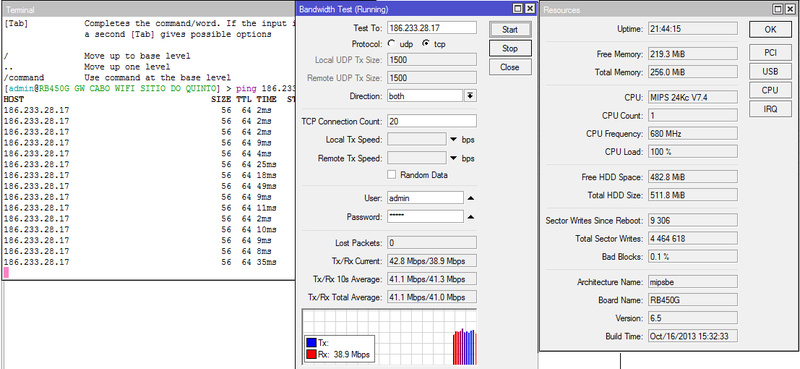Click the Tx/Rx Current value 42.8 Mbps/38.9 Mbps
Screen dimensions: 800x369
(432, 261)
